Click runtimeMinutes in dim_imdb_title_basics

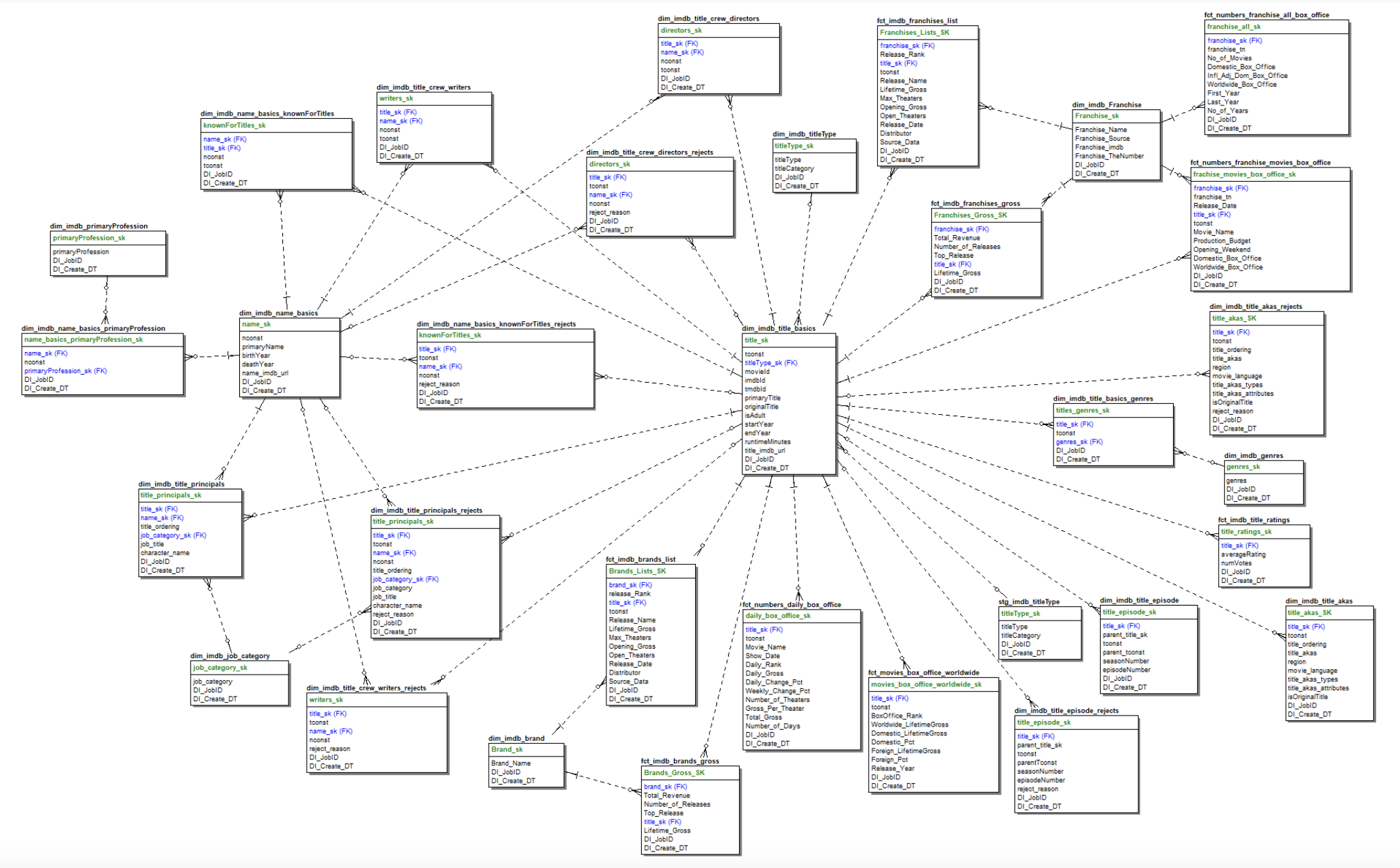(x=767, y=442)
